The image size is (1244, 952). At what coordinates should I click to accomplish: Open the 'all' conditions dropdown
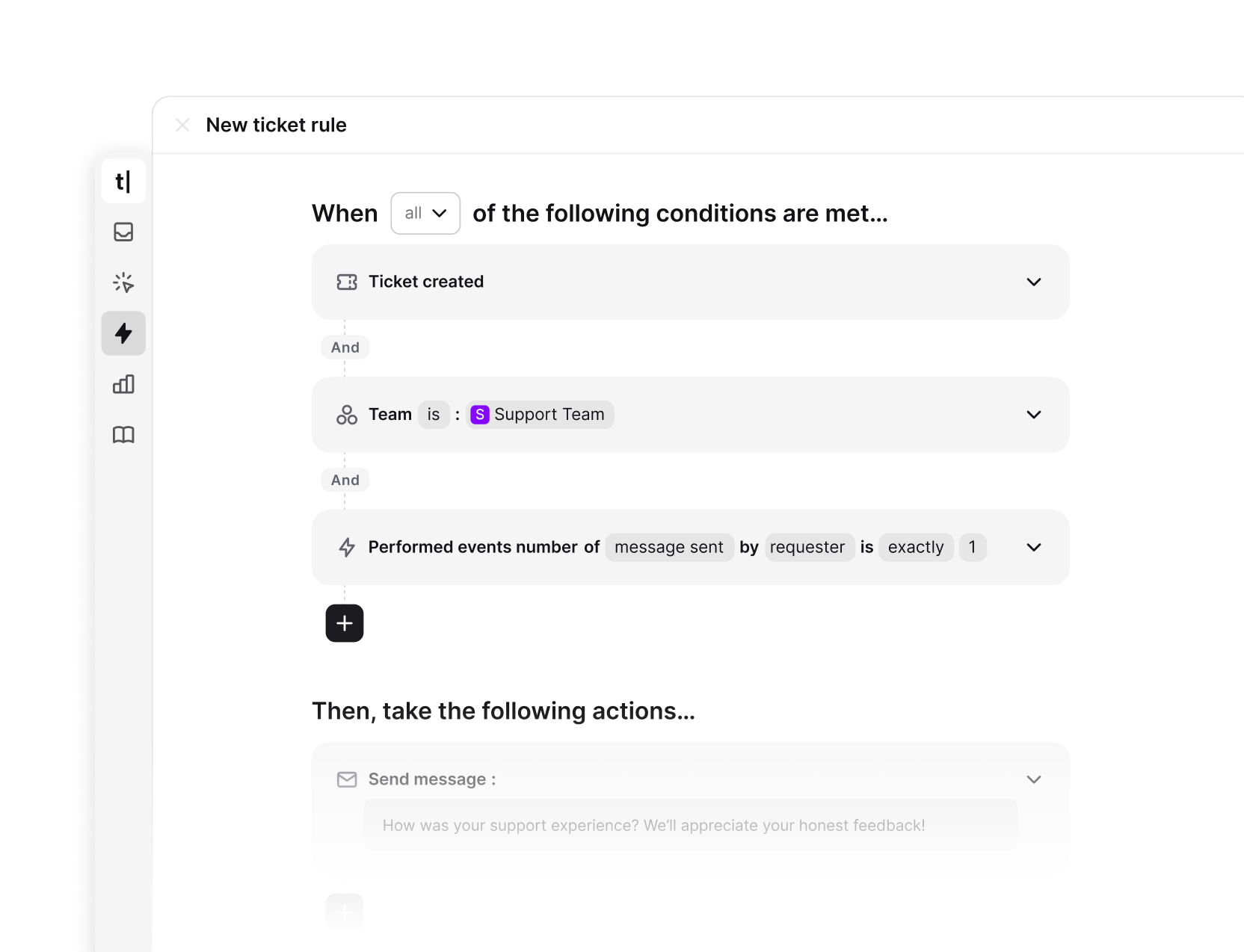[425, 213]
